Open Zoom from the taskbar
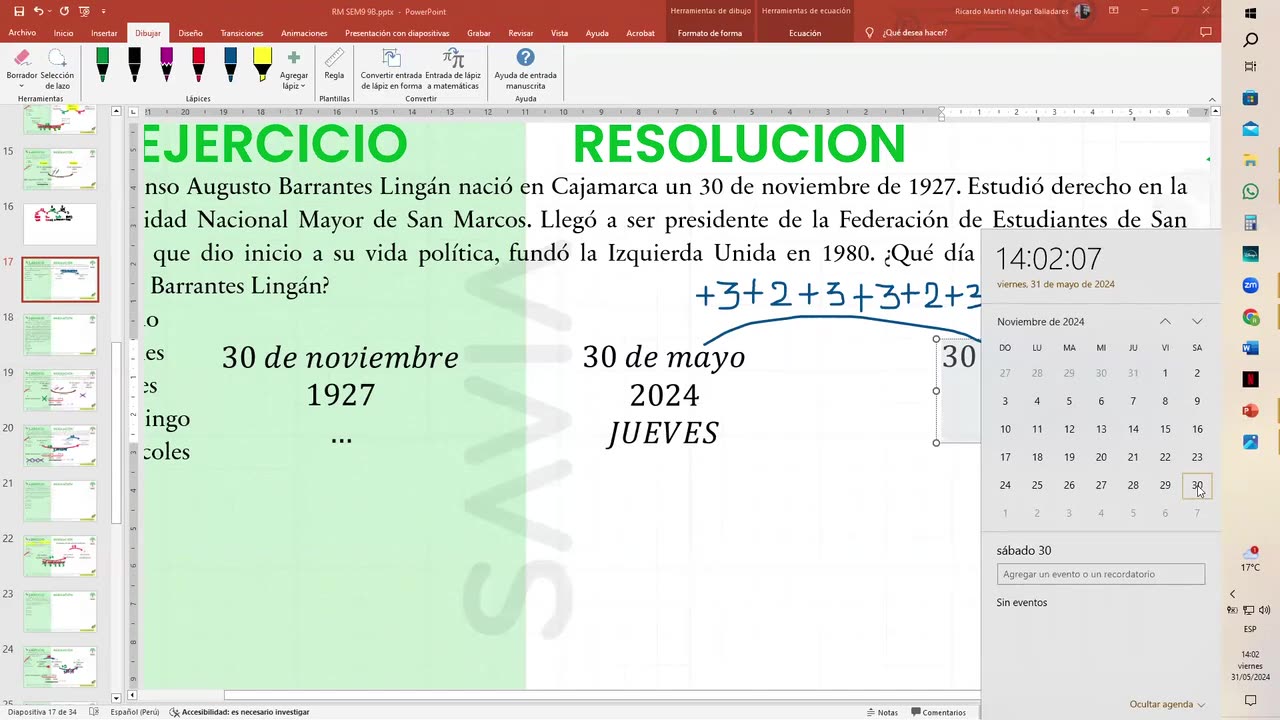 click(x=1250, y=285)
